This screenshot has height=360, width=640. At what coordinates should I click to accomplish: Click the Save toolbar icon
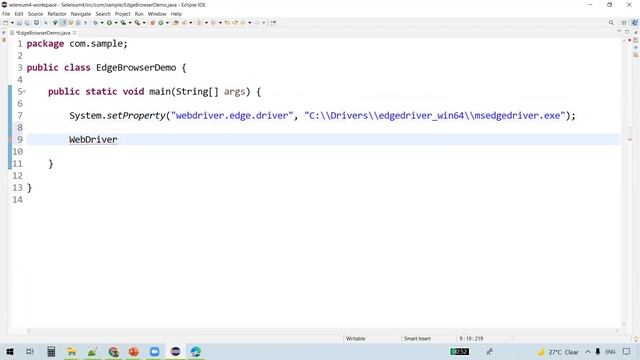pyautogui.click(x=19, y=23)
